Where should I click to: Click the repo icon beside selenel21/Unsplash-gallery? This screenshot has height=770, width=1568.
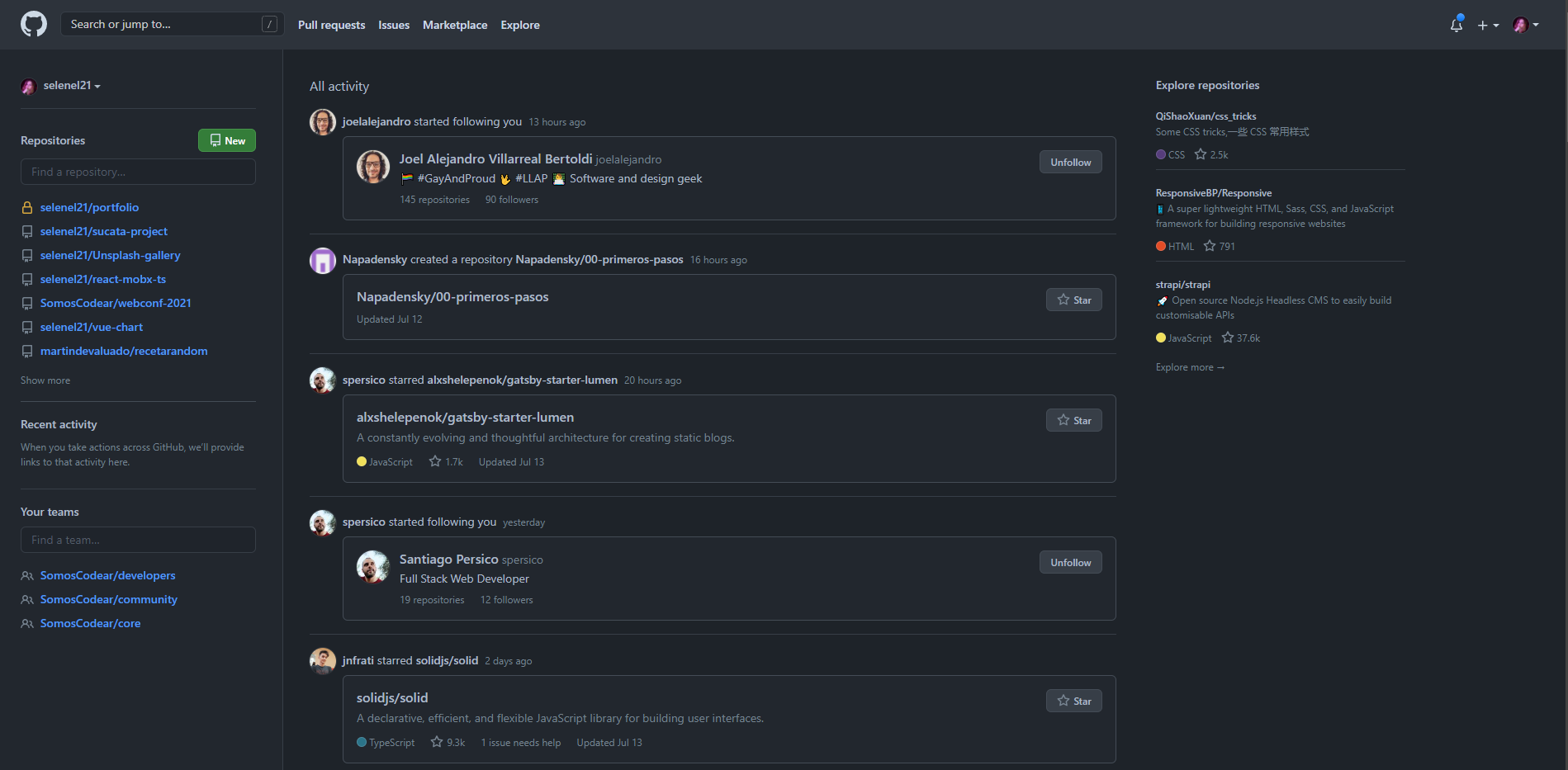[27, 256]
